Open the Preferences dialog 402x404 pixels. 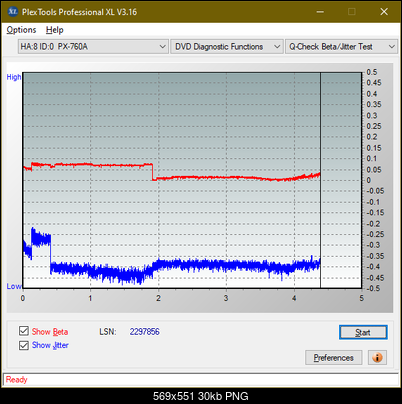coord(334,358)
